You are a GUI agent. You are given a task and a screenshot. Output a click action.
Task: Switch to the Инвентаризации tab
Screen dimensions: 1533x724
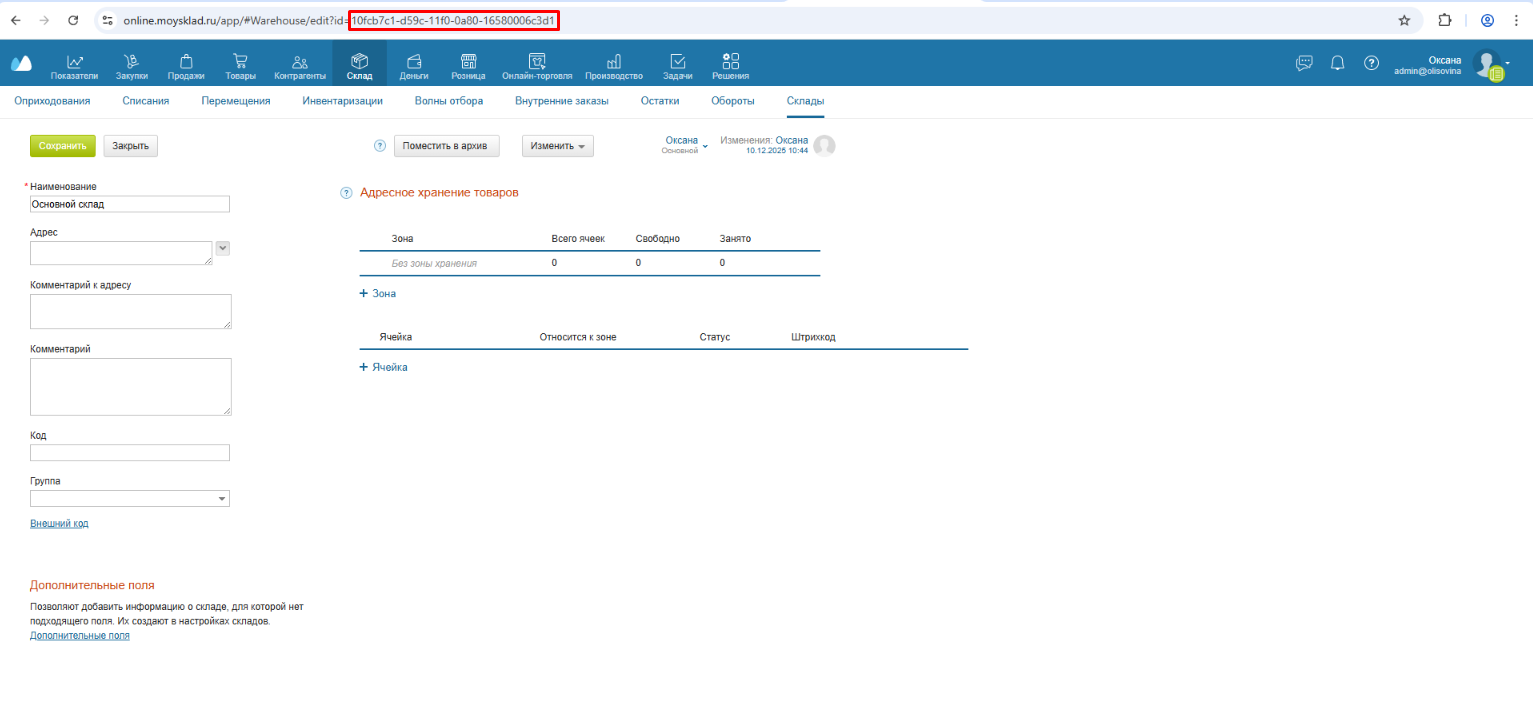click(342, 101)
